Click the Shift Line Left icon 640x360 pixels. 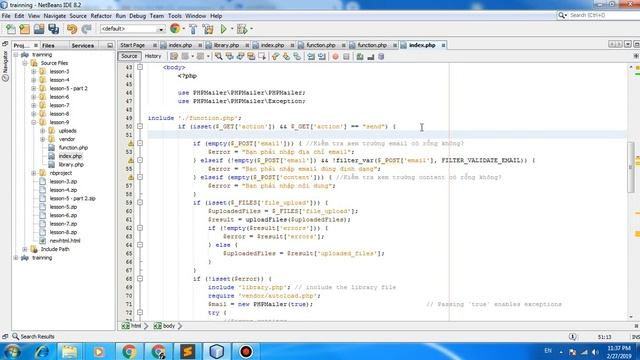point(311,56)
